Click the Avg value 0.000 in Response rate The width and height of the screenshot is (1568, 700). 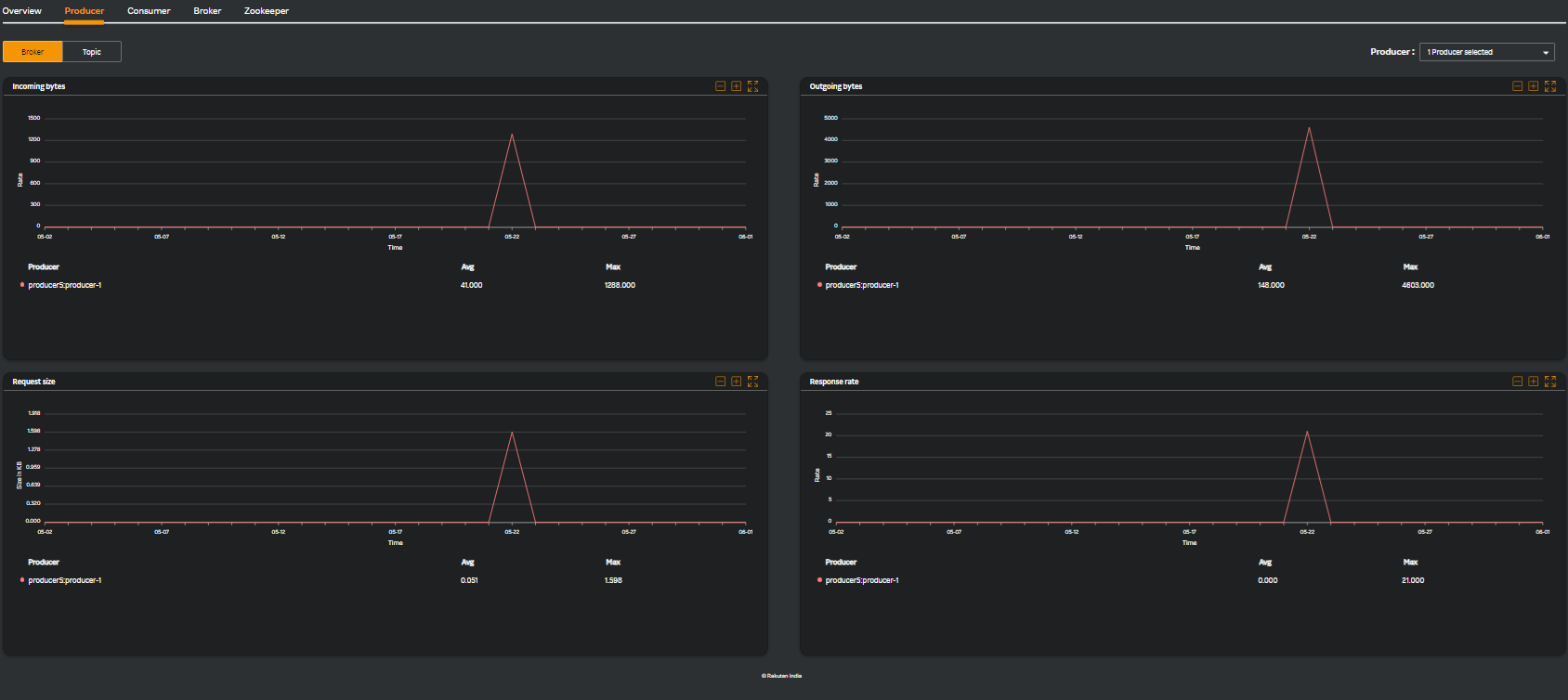(x=1268, y=580)
